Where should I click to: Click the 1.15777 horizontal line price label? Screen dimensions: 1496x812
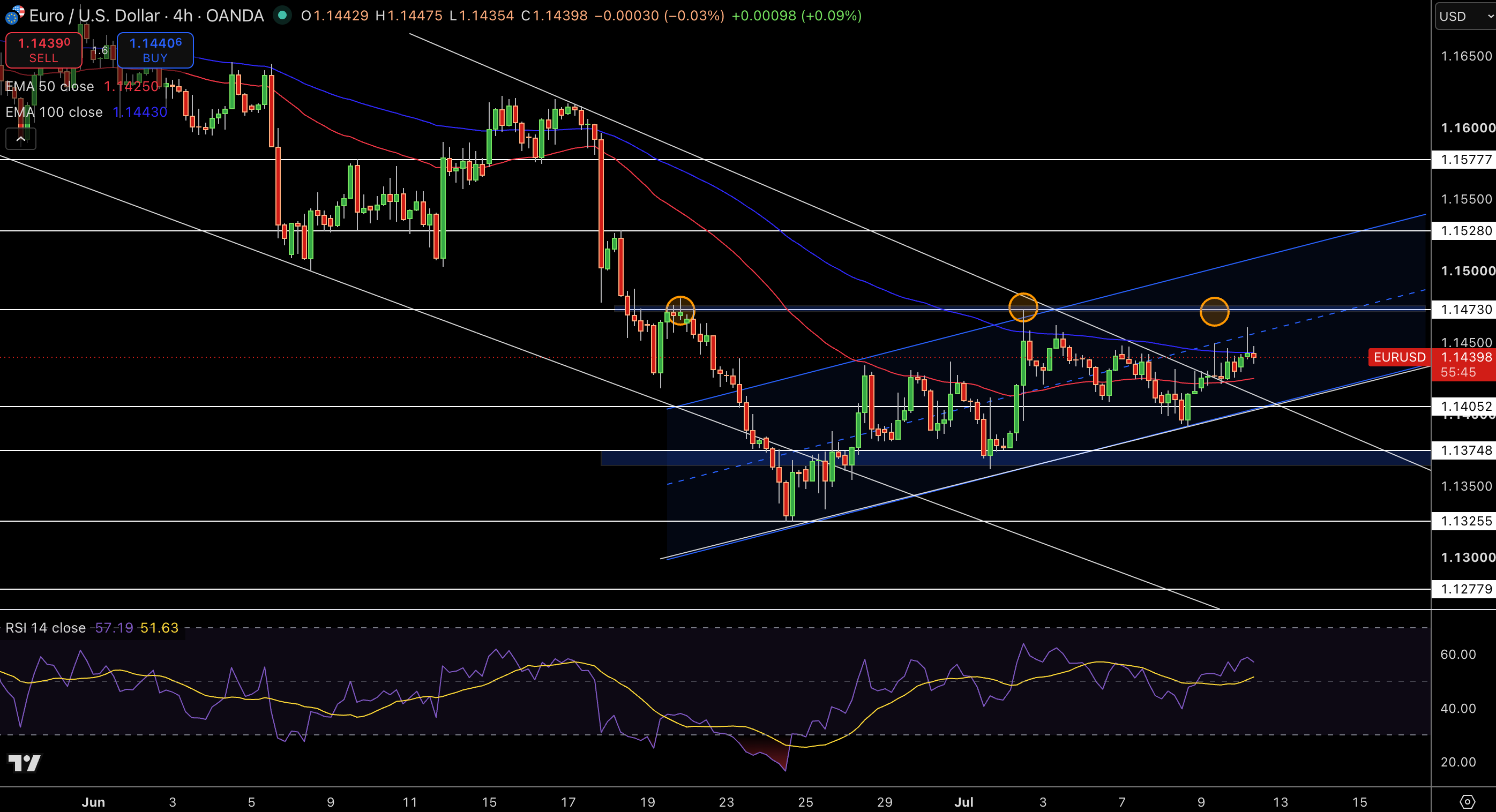point(1464,160)
